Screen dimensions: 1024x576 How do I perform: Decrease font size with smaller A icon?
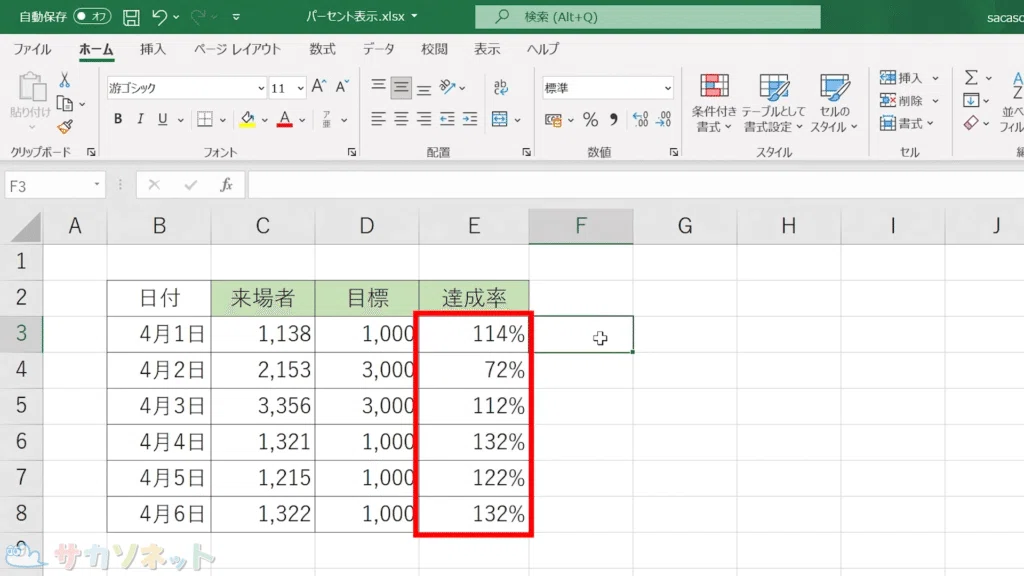[342, 87]
